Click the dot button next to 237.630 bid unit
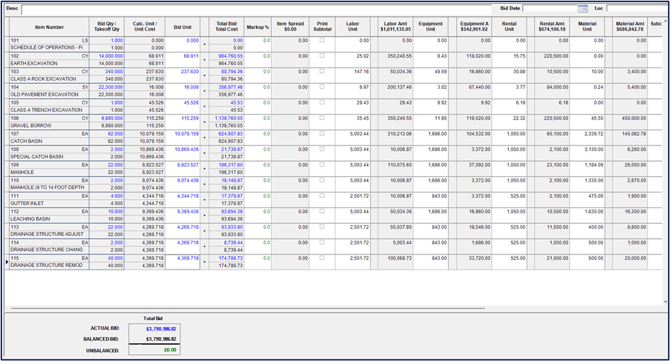670x361 pixels. pyautogui.click(x=204, y=76)
